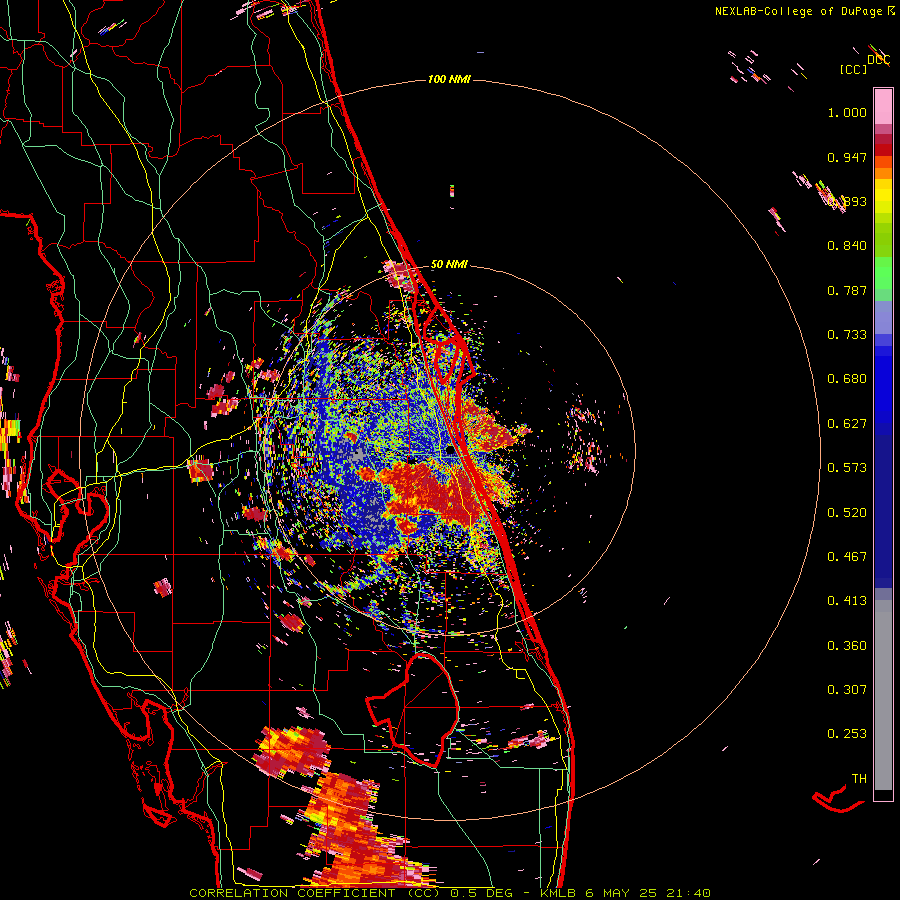Click the 0.840 scale value
The height and width of the screenshot is (900, 900).
coord(847,246)
